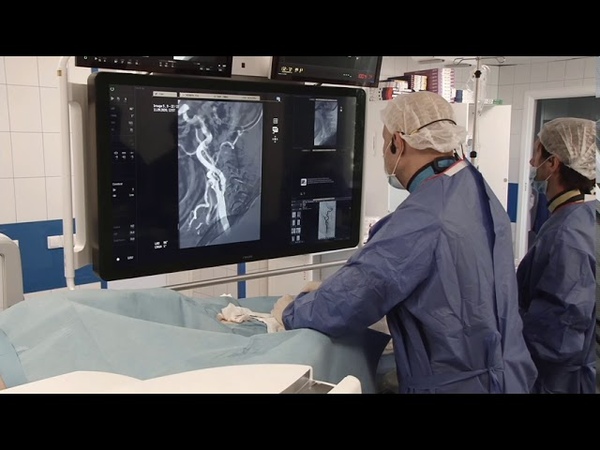This screenshot has height=450, width=600.
Task: Select the upper-right angiogram thumbnail
Action: 325,122
